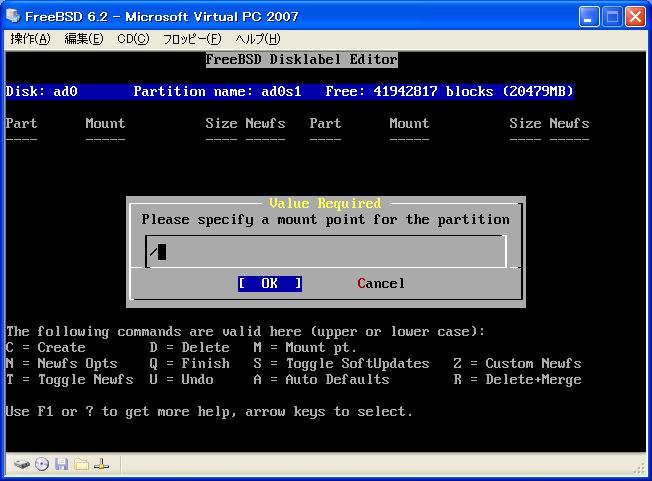Click the 'Partition name: ad0s1' text

tap(217, 91)
